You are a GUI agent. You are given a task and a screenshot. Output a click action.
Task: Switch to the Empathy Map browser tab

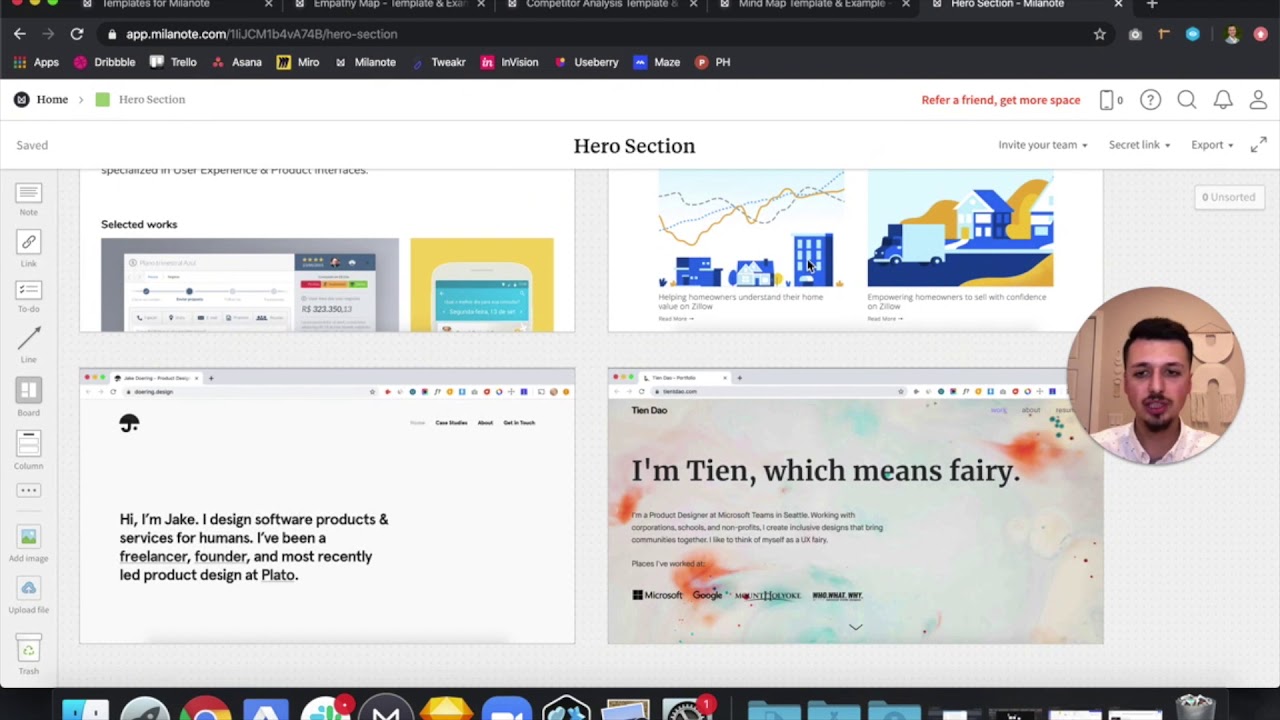[390, 4]
